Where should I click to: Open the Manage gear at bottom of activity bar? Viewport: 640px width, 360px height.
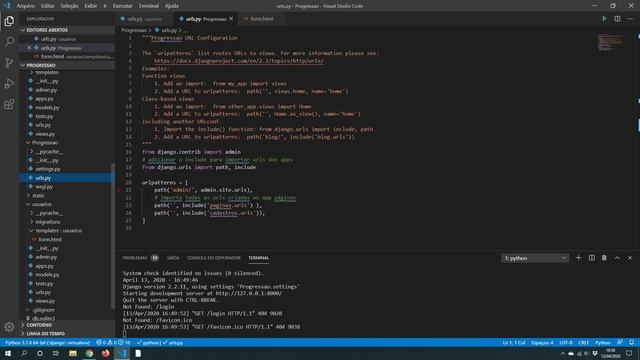point(9,327)
